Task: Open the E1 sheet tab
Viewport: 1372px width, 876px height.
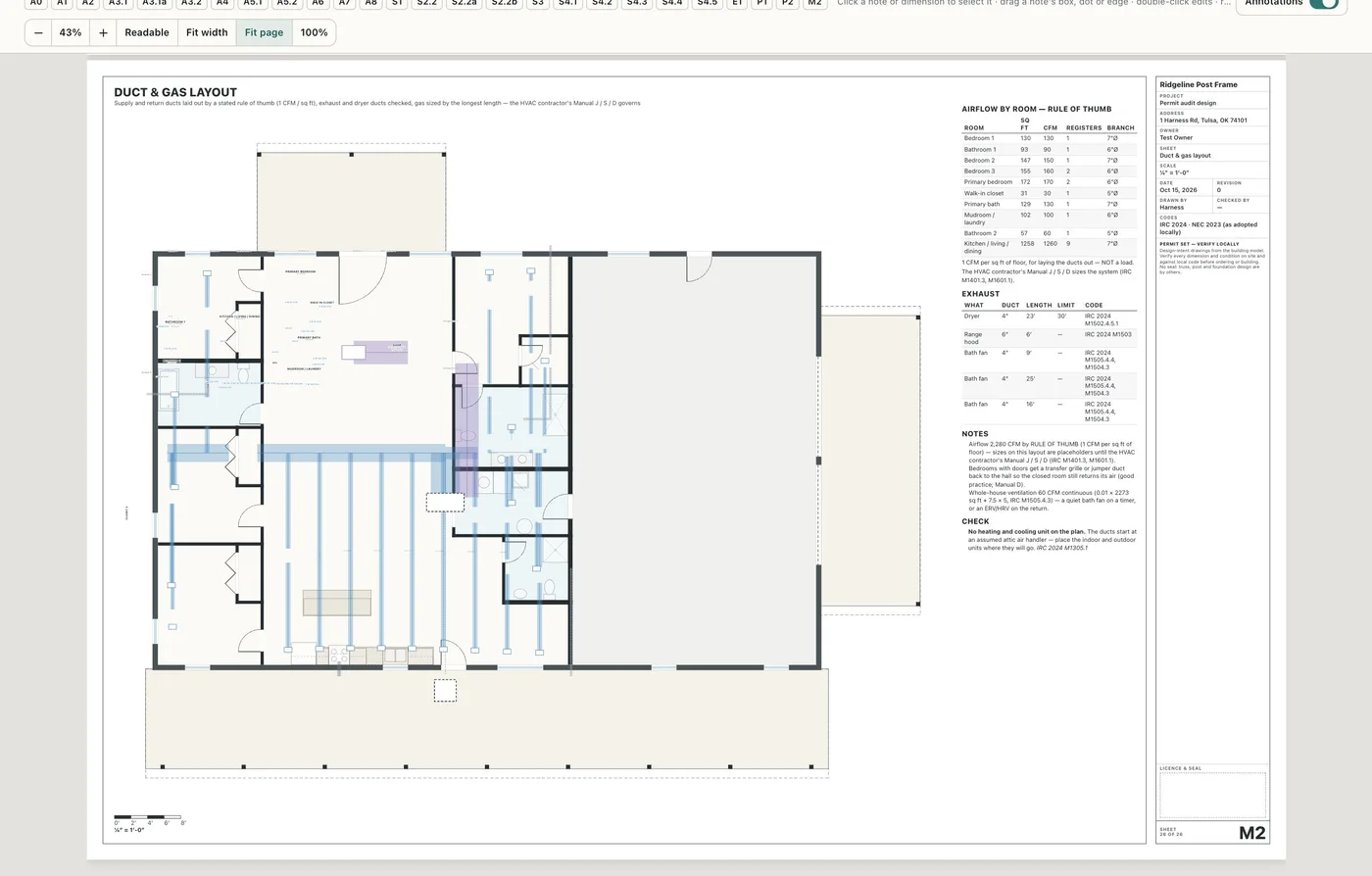Action: click(x=737, y=3)
